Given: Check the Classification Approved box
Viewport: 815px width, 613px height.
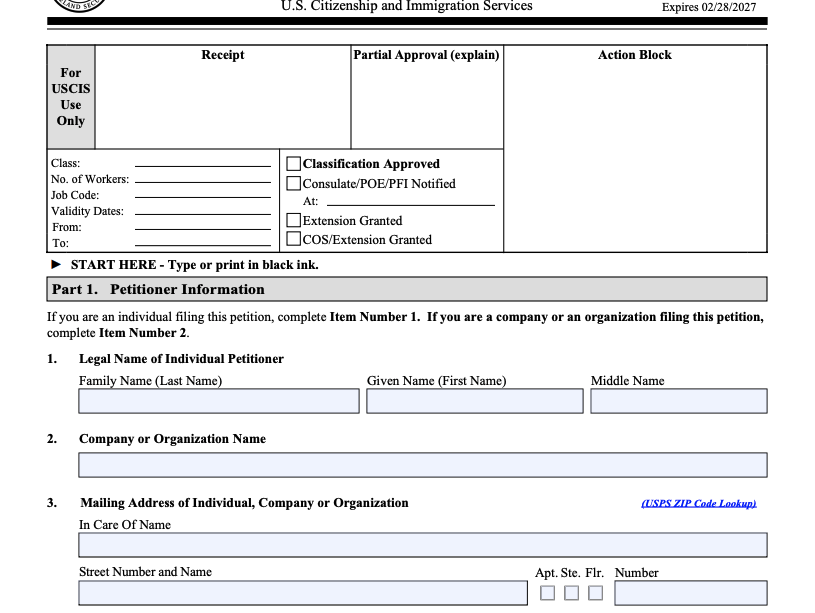Looking at the screenshot, I should point(294,164).
